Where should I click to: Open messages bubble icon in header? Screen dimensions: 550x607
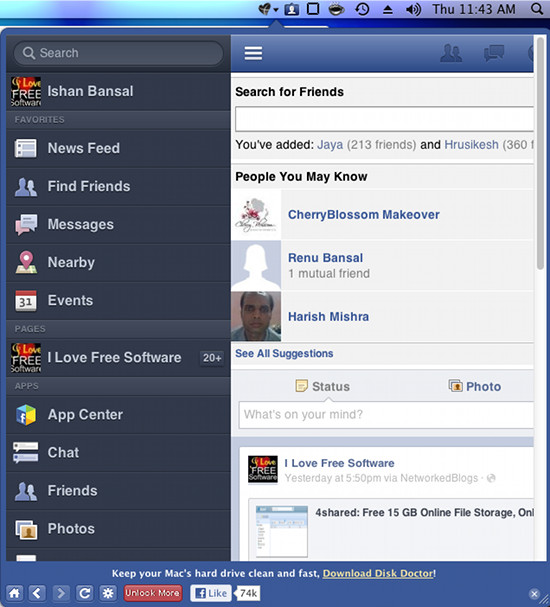(494, 53)
